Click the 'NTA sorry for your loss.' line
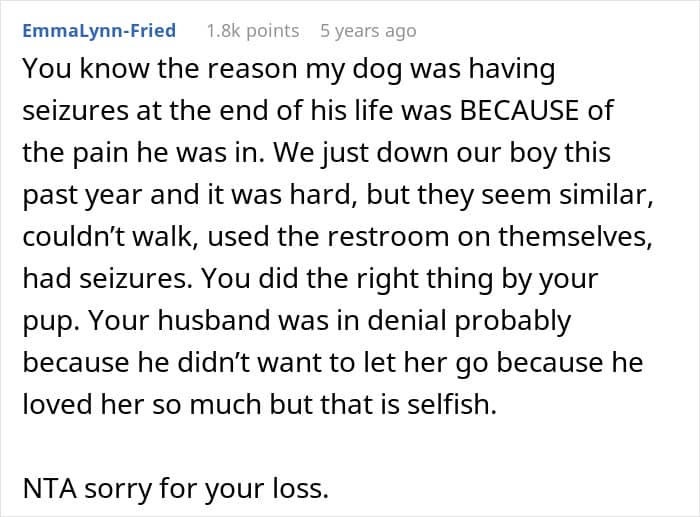Image resolution: width=700 pixels, height=517 pixels. point(175,488)
